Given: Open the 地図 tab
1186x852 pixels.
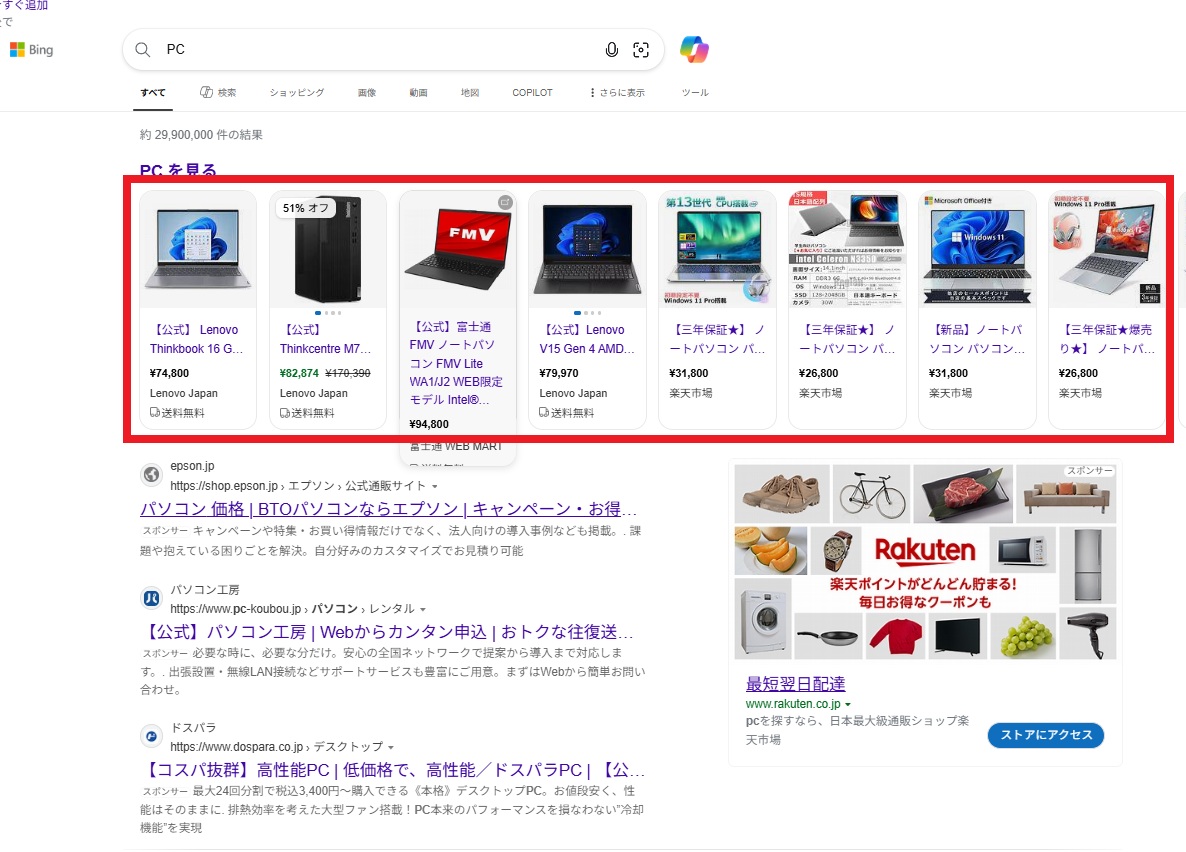Looking at the screenshot, I should pos(470,92).
